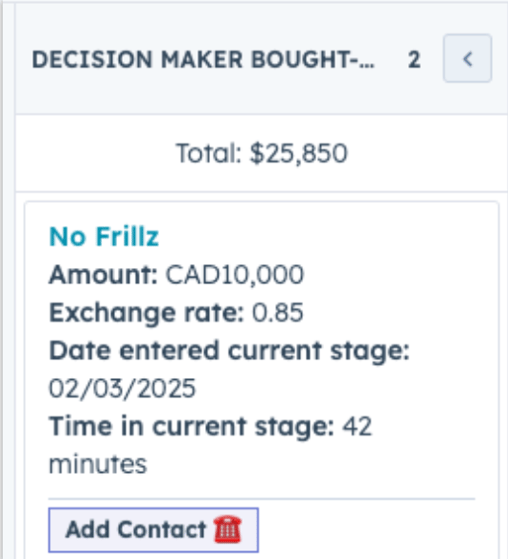The image size is (508, 559).
Task: Select the 02/03/2025 stage date
Action: pos(122,388)
